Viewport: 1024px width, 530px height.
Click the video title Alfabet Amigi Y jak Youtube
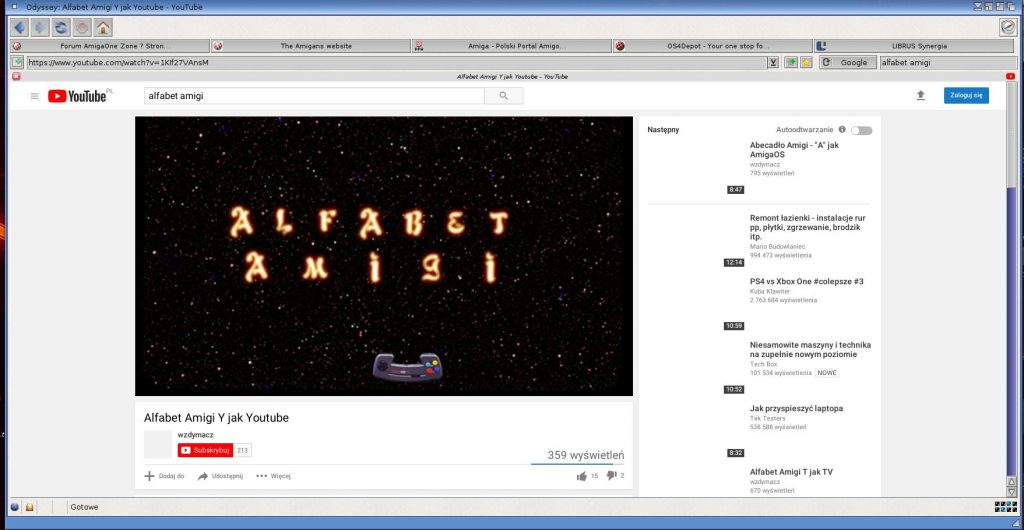pos(216,418)
